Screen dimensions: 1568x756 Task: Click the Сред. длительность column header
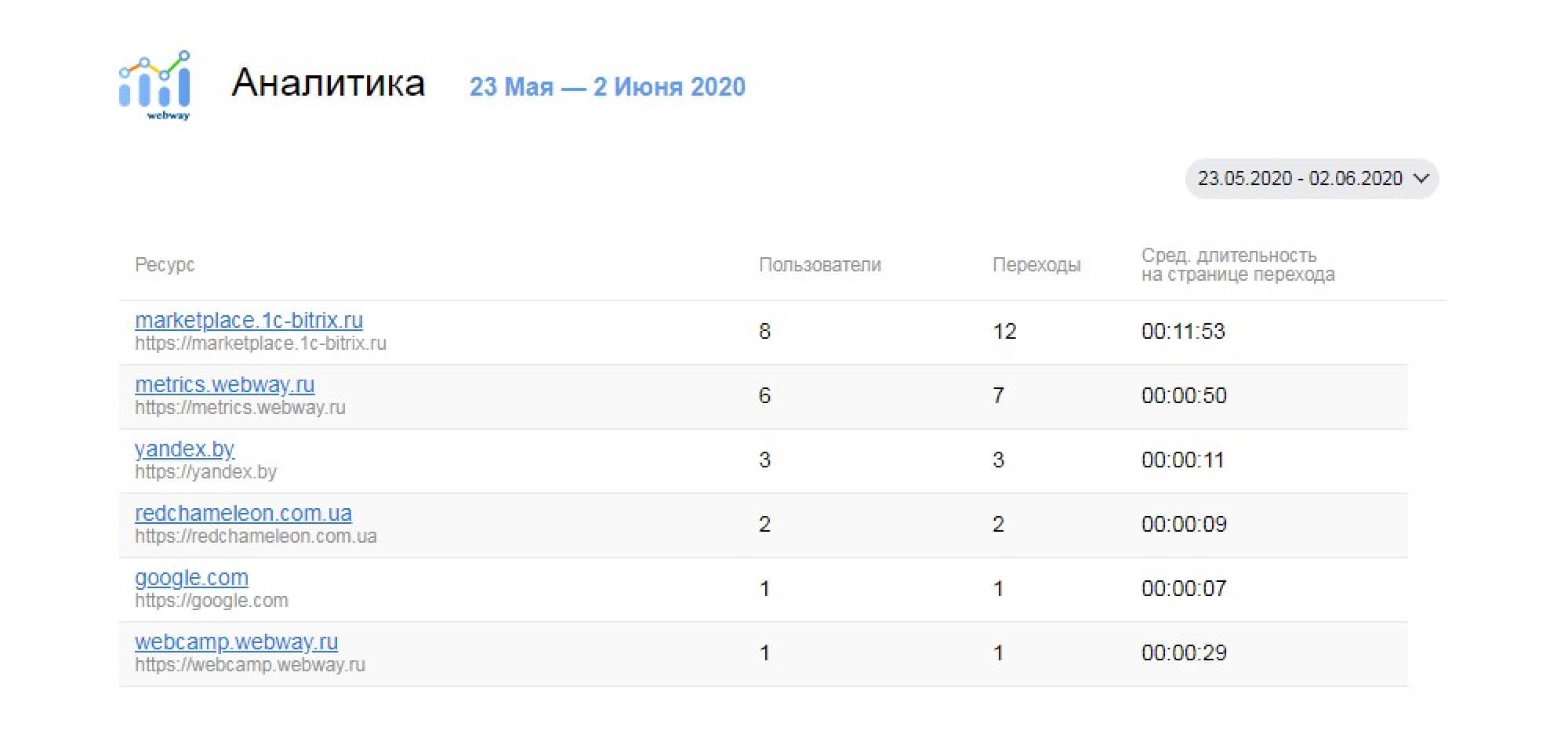point(1237,265)
